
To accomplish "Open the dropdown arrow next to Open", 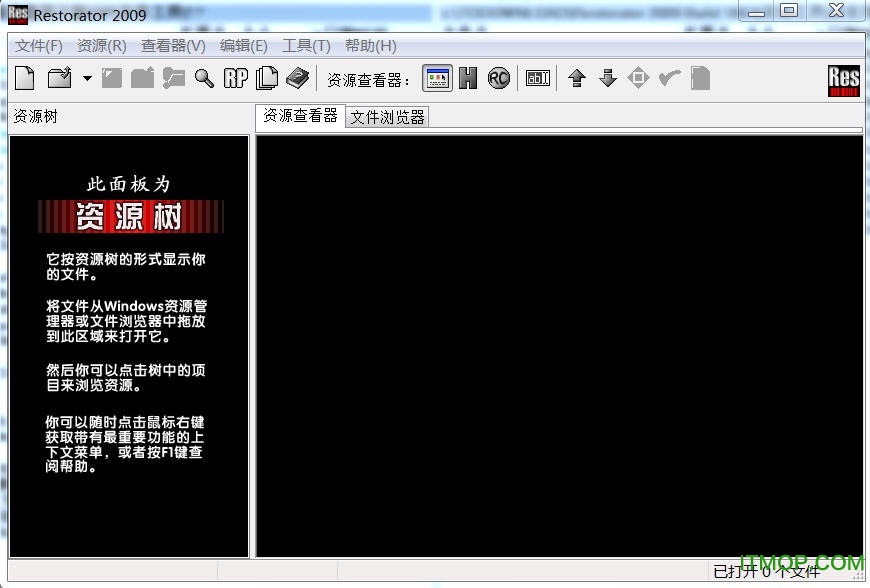I will [87, 78].
